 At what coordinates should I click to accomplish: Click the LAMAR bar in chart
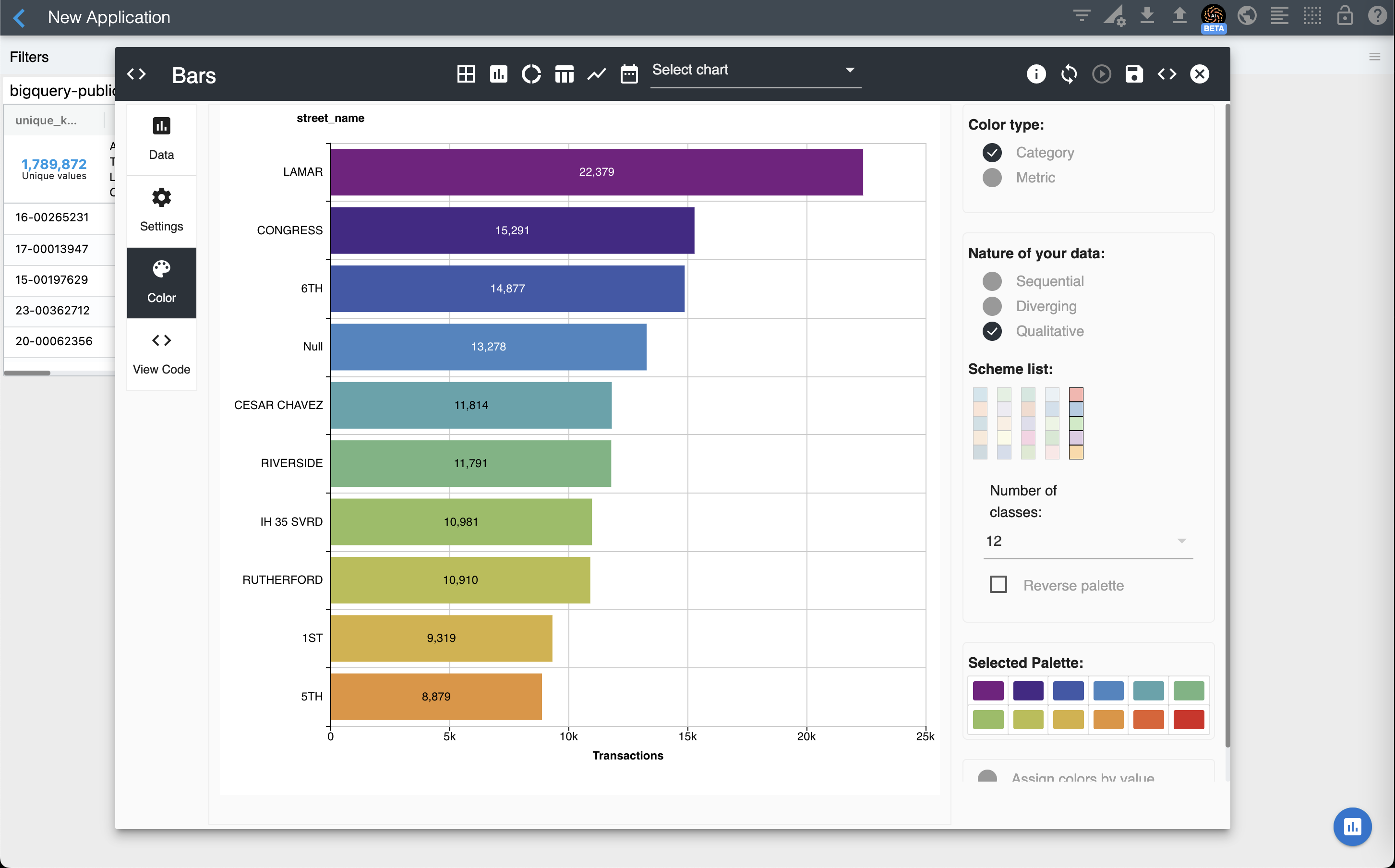tap(596, 172)
